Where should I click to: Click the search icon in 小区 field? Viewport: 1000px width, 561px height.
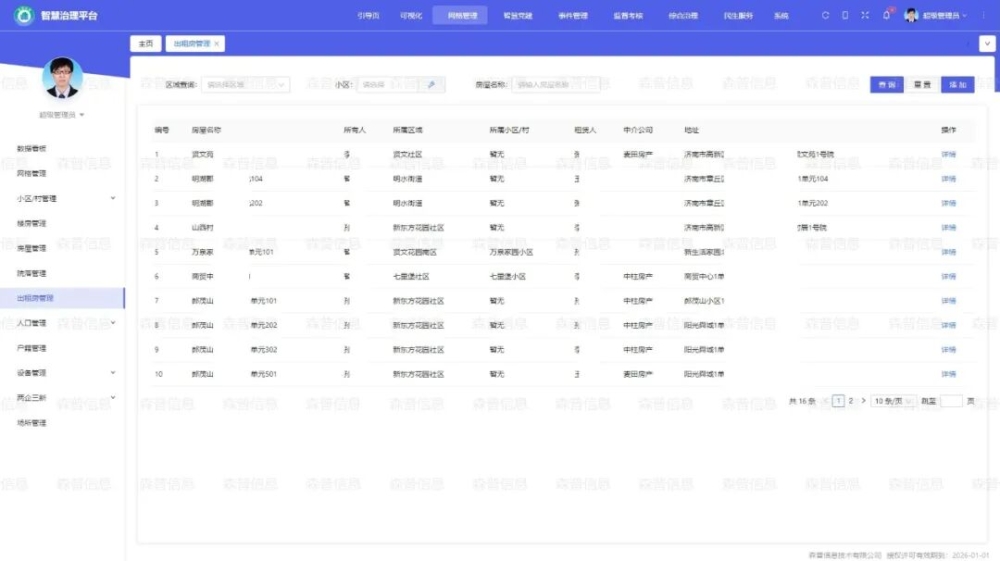pyautogui.click(x=431, y=85)
